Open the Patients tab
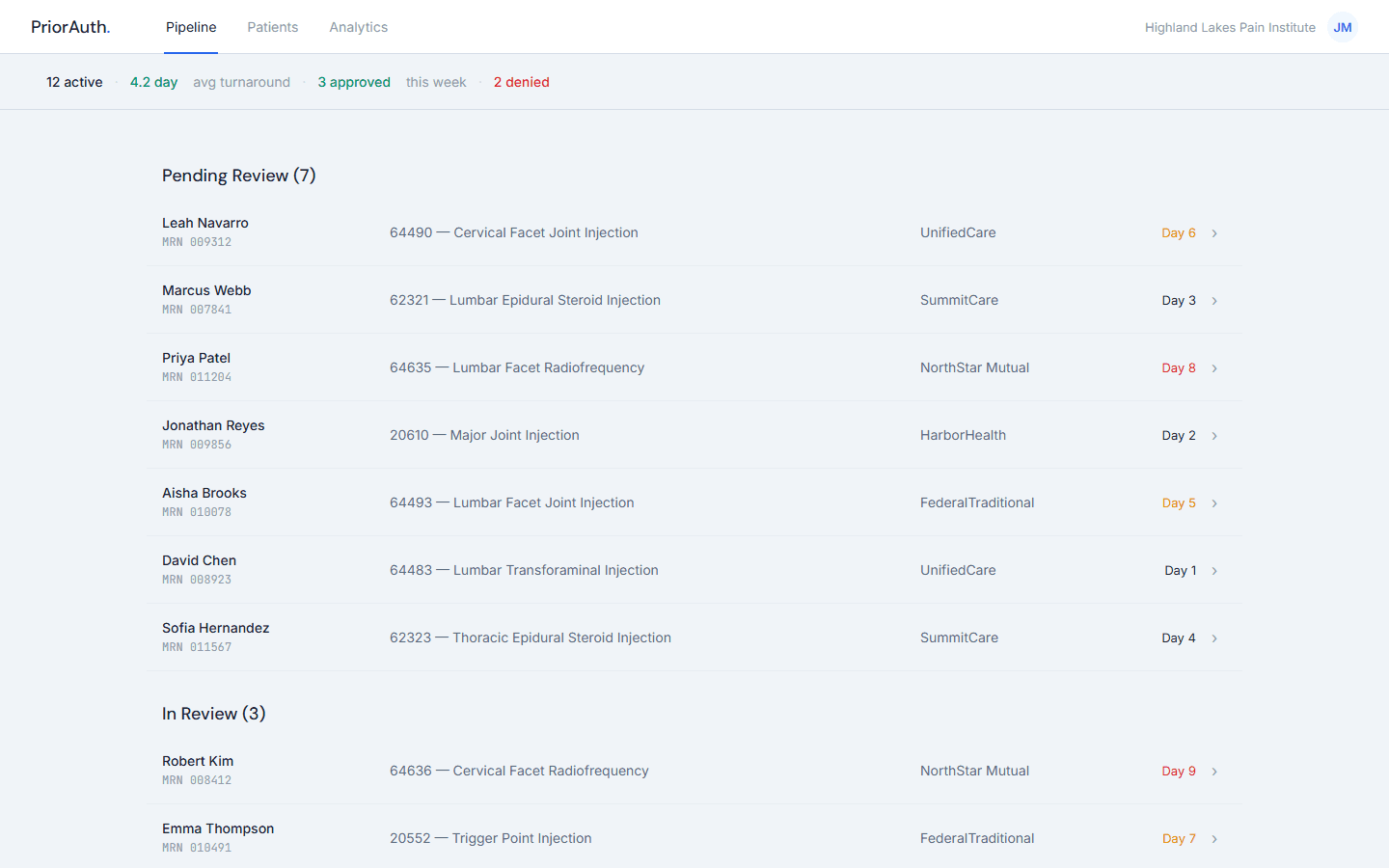 [x=273, y=27]
